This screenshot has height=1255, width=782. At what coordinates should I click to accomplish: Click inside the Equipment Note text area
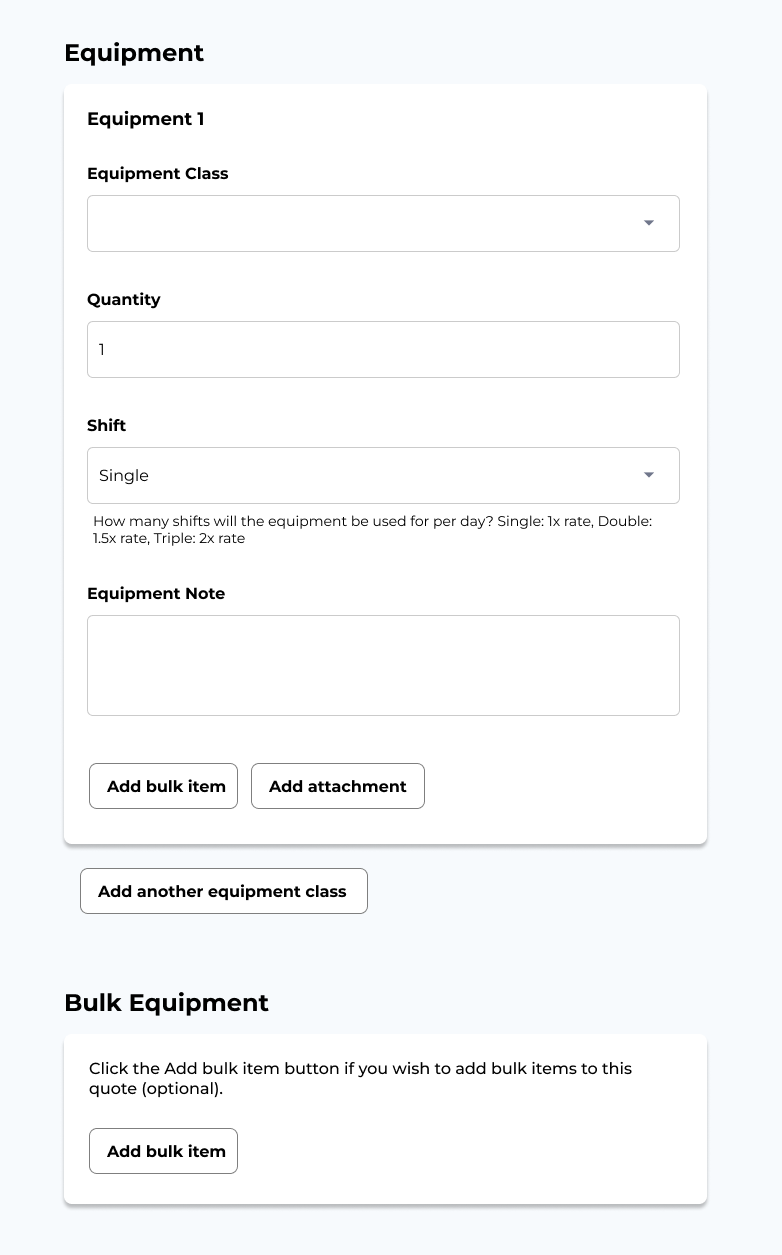click(x=383, y=665)
